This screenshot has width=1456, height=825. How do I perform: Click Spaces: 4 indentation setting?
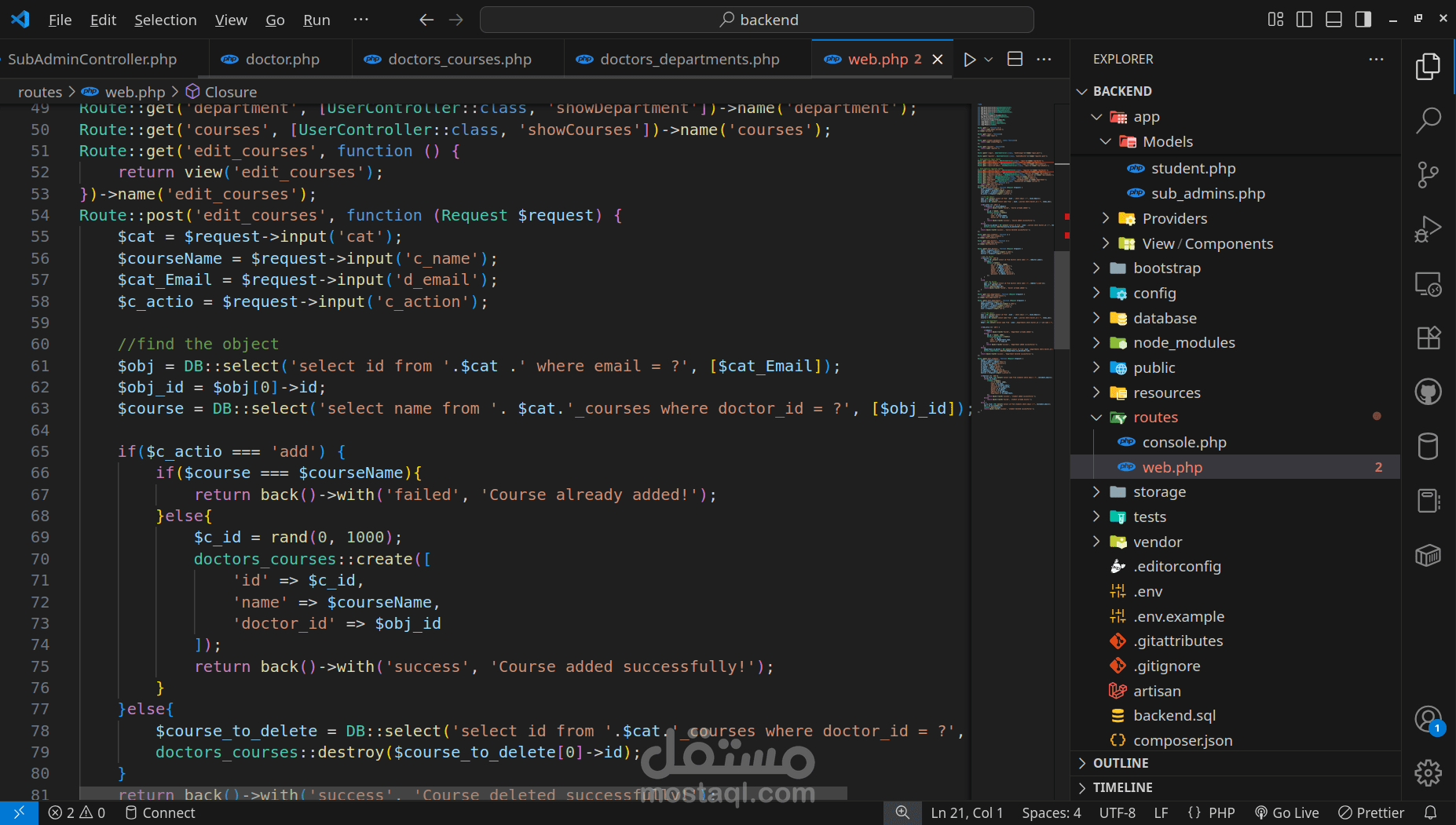pos(1052,813)
